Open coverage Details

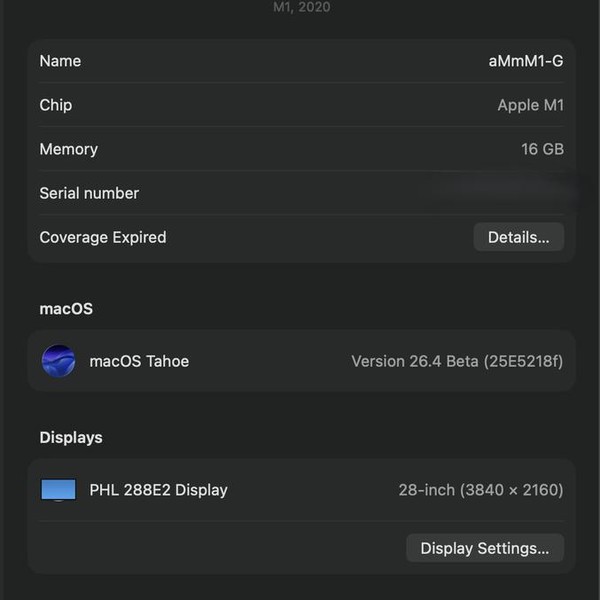click(518, 237)
